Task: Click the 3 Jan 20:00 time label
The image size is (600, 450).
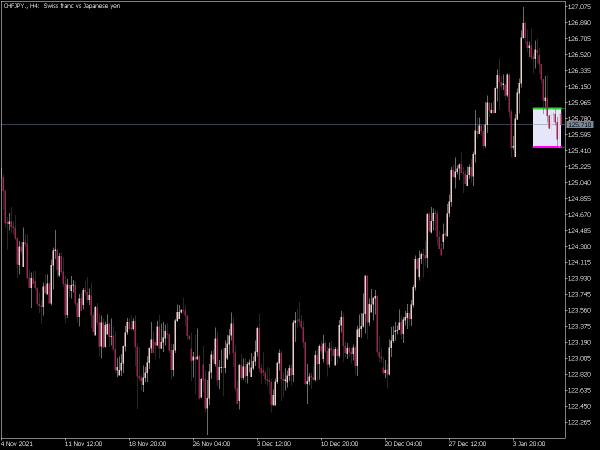Action: point(529,442)
